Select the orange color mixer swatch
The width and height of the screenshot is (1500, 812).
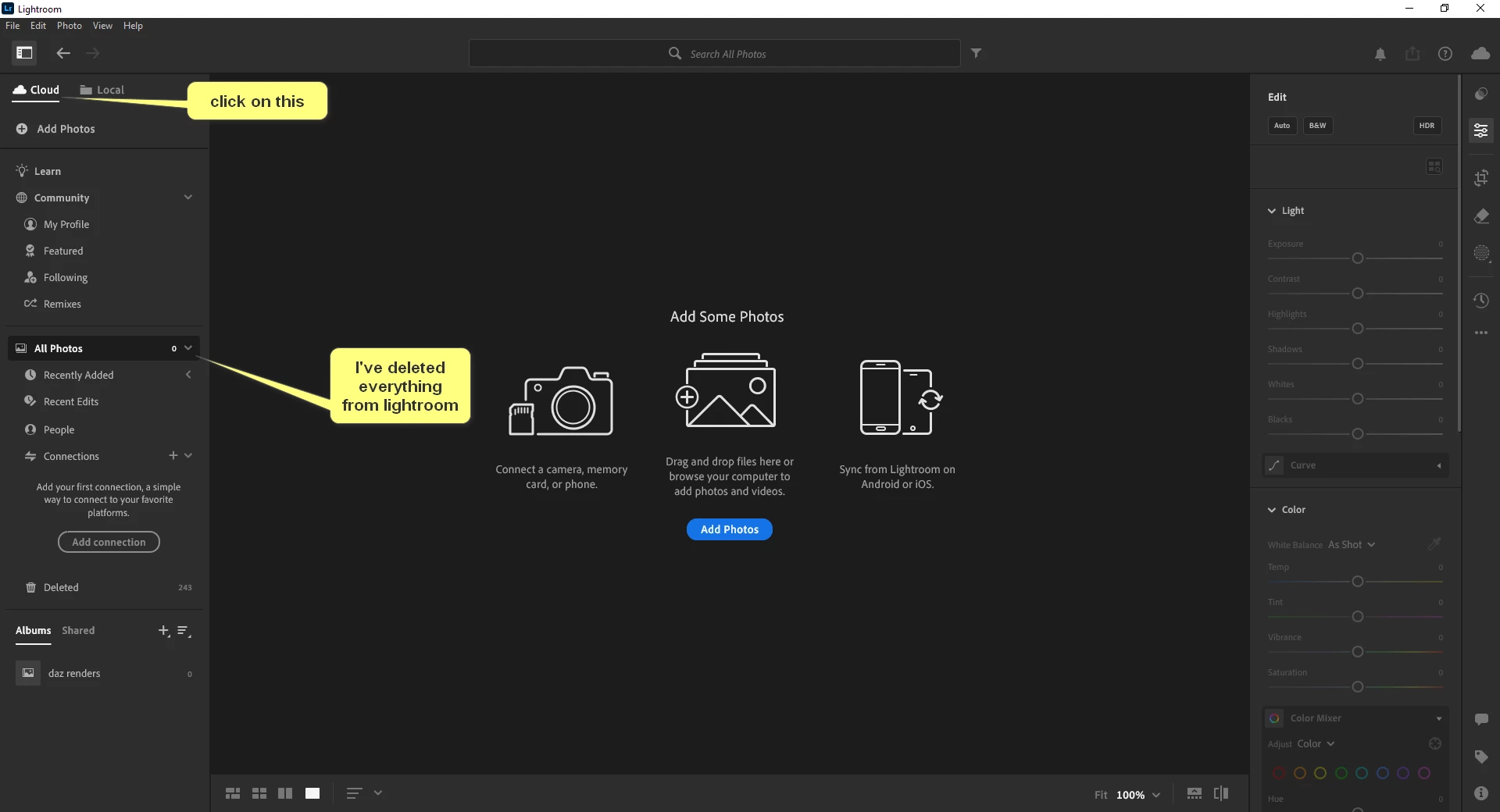tap(1300, 773)
